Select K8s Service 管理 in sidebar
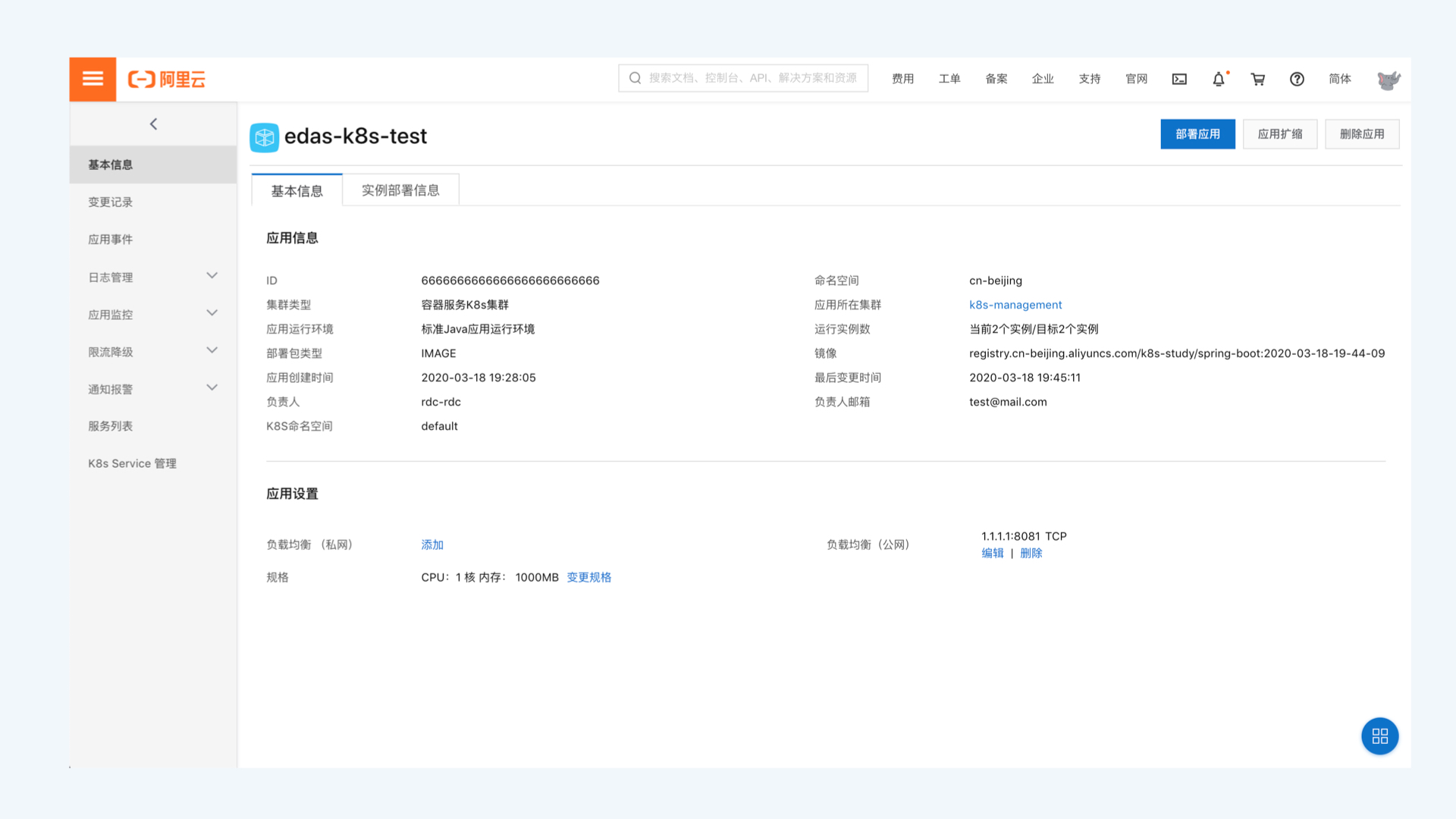Image resolution: width=1456 pixels, height=819 pixels. [x=153, y=463]
